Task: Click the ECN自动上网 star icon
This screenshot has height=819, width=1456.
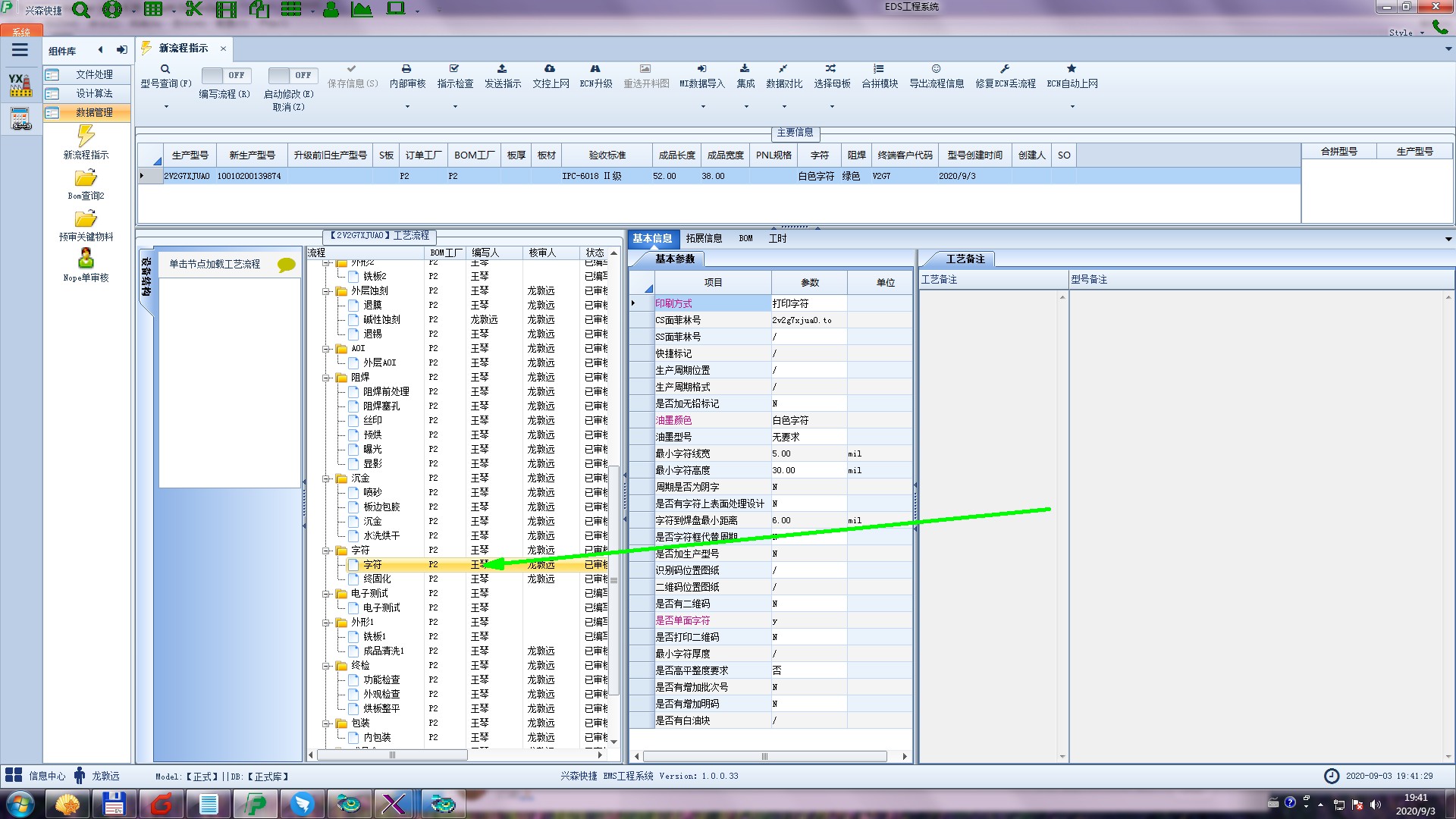Action: pos(1072,69)
